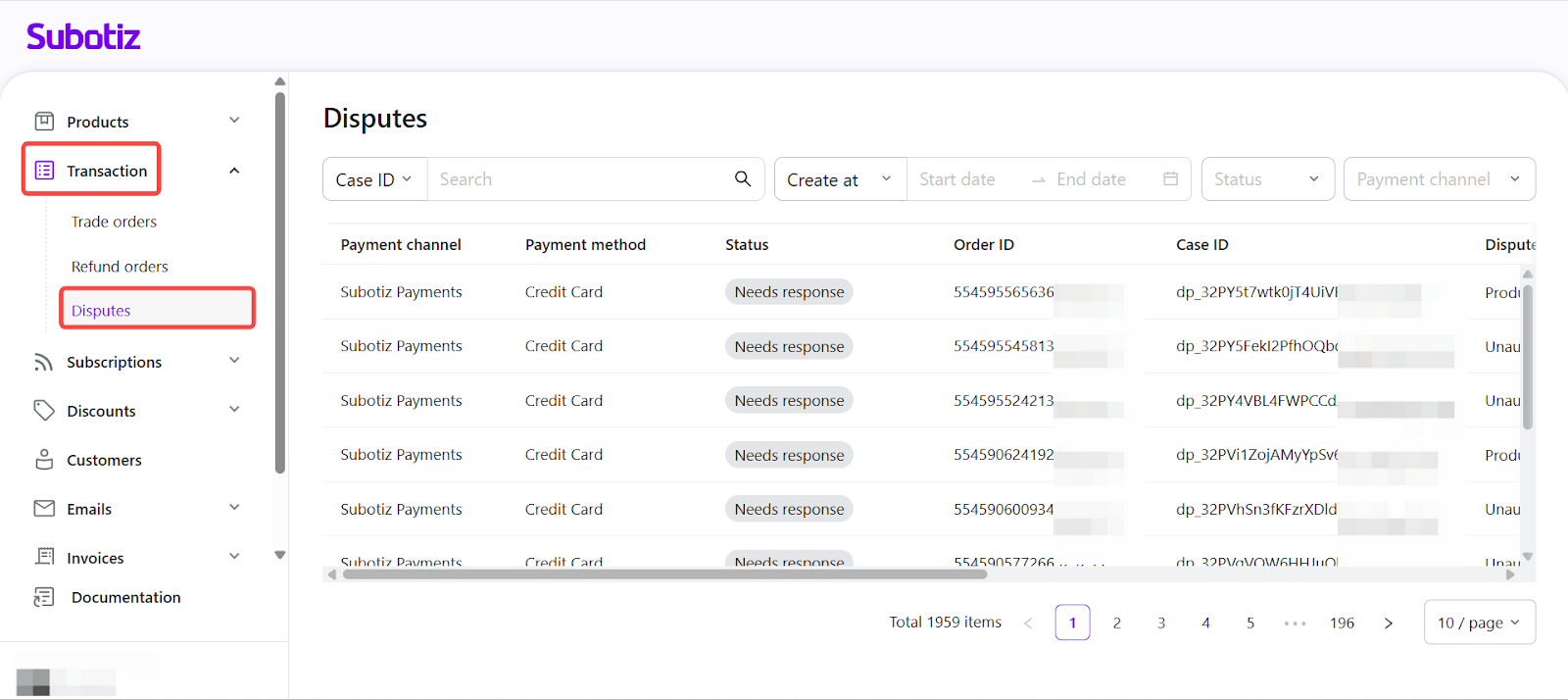Click the Customers person icon
The image size is (1568, 700).
click(x=44, y=460)
